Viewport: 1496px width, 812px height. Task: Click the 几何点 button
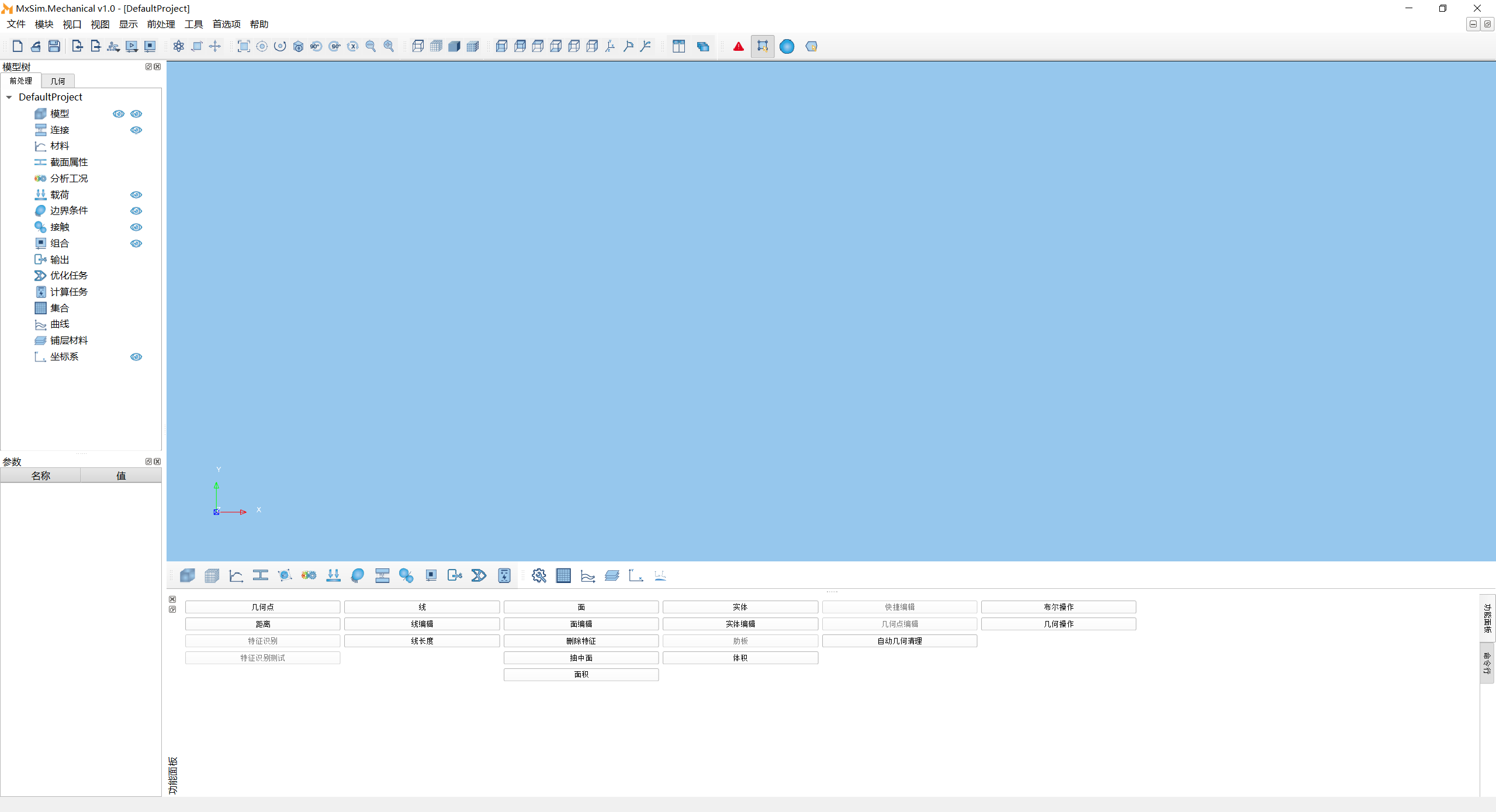click(263, 608)
